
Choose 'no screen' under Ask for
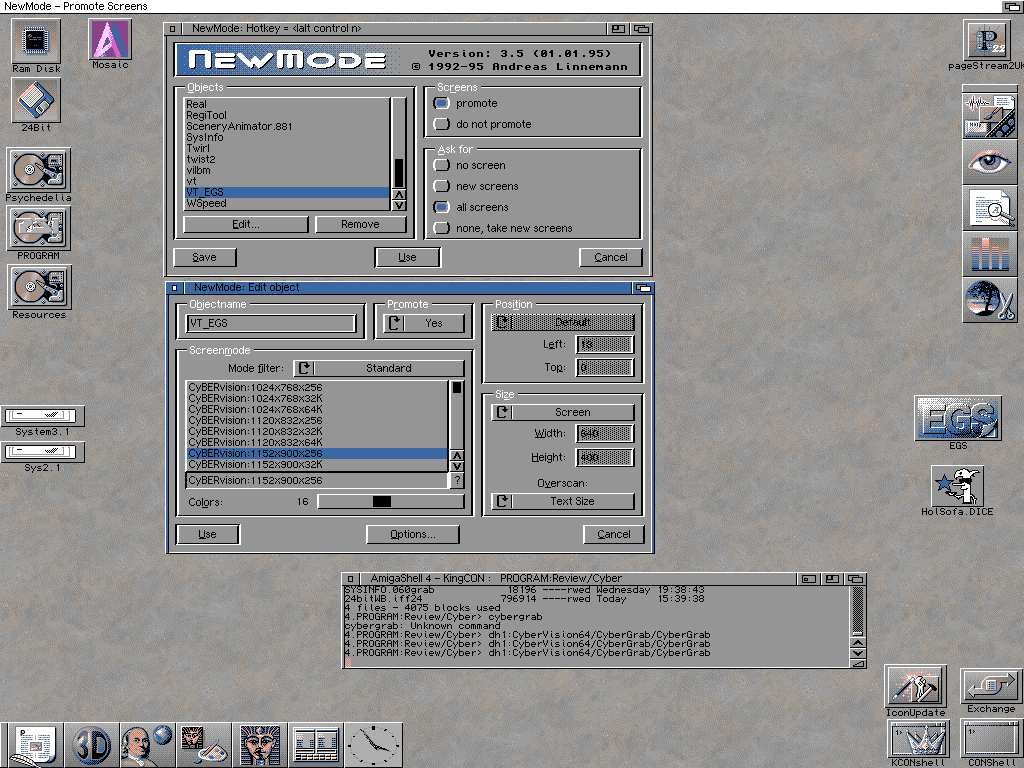[441, 165]
